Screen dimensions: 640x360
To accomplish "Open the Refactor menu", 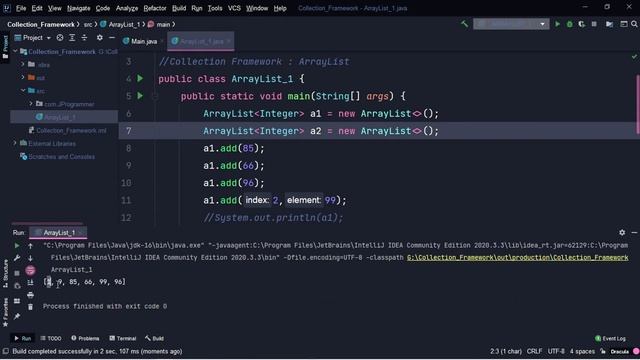I will (x=155, y=8).
